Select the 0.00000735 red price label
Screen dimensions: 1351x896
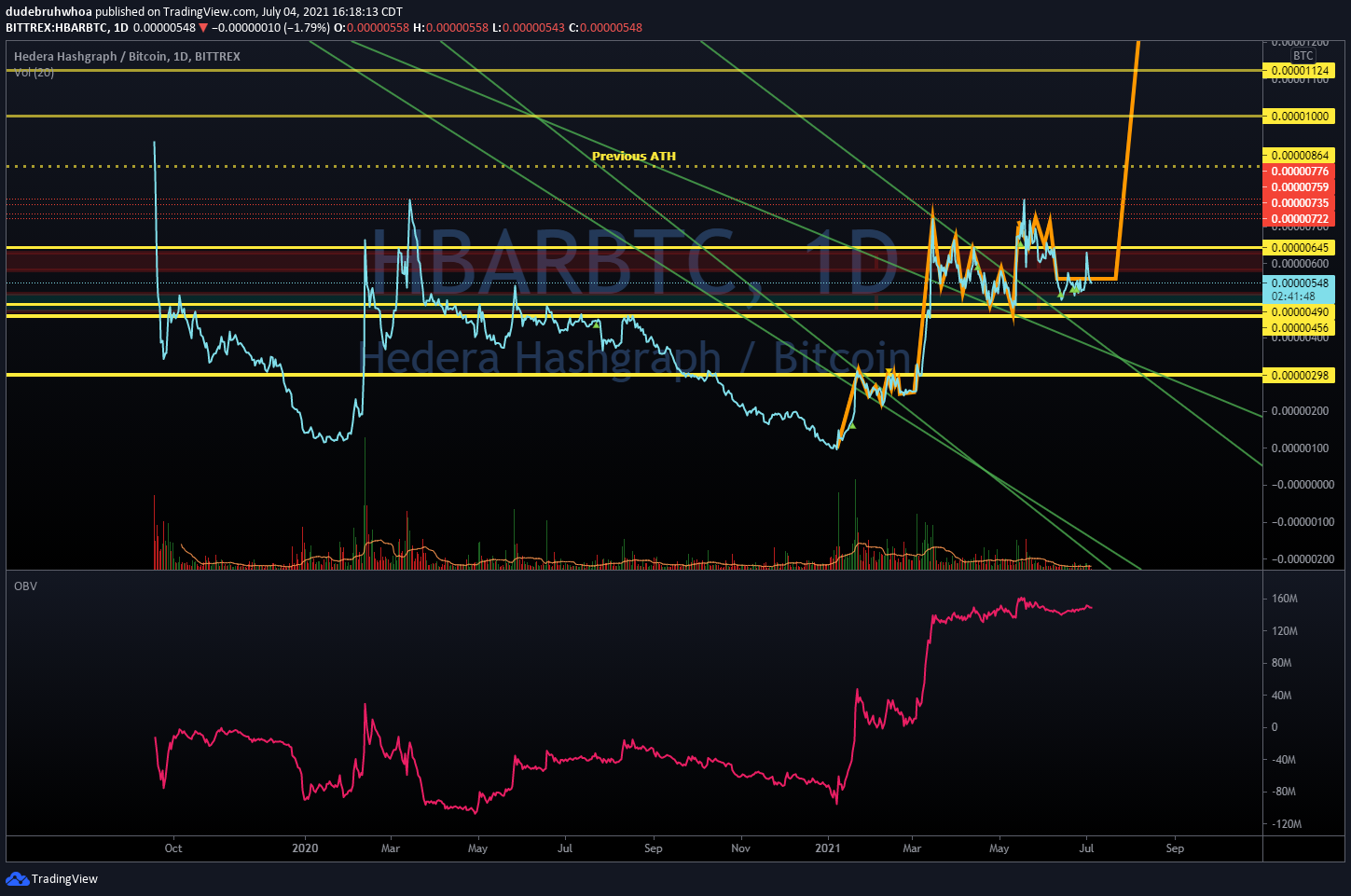click(1299, 203)
